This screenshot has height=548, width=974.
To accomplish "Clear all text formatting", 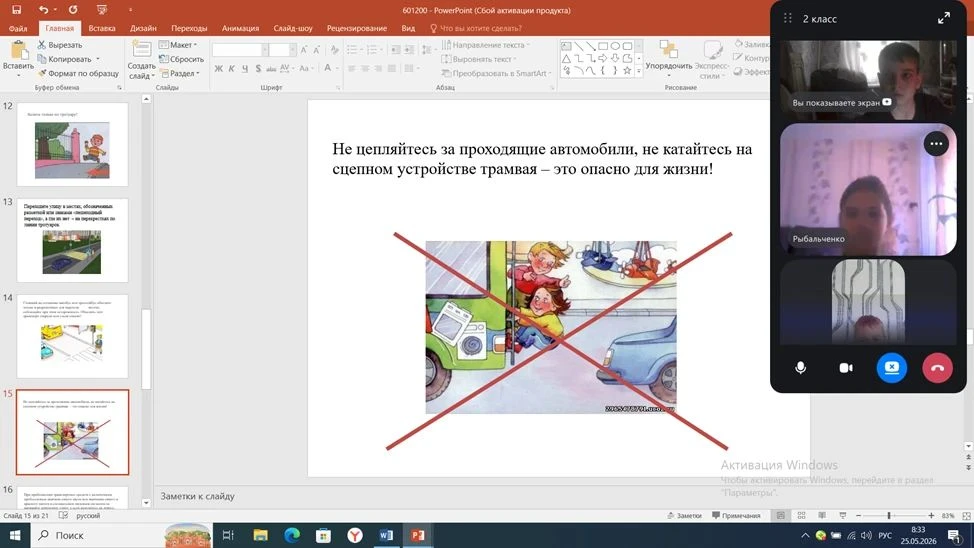I will pyautogui.click(x=335, y=50).
